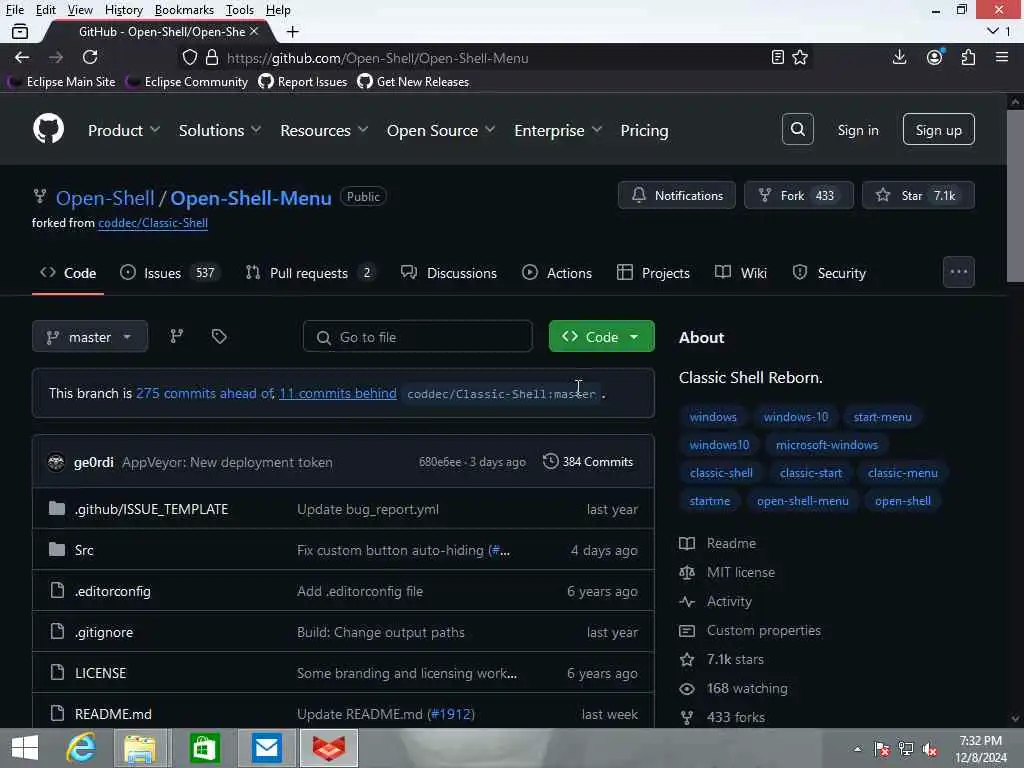Screen dimensions: 1024x768
Task: Open the Firefox account icon
Action: 935,57
